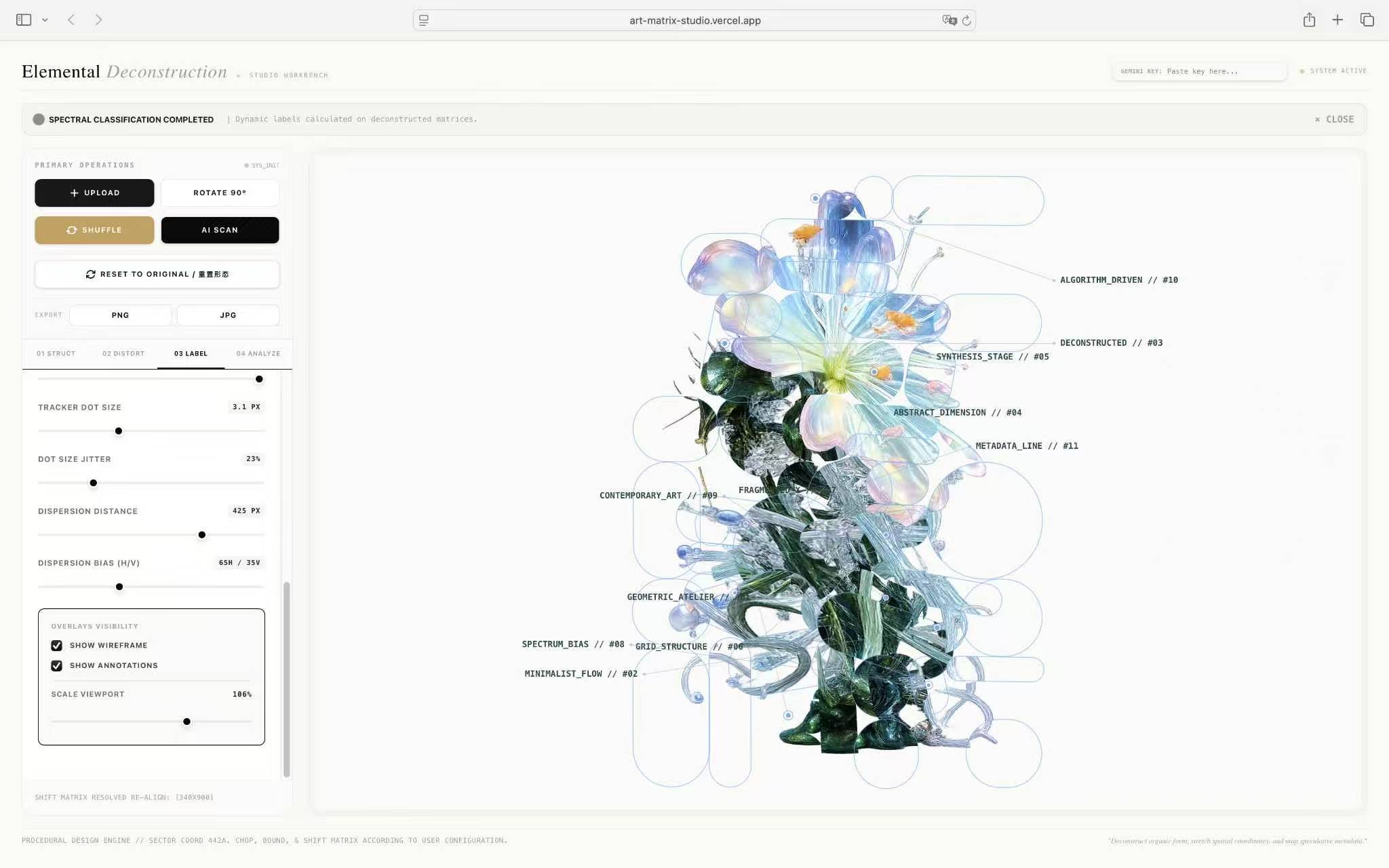Click the DECONSTRUCTED // #03 label
The width and height of the screenshot is (1389, 868).
coord(1112,343)
